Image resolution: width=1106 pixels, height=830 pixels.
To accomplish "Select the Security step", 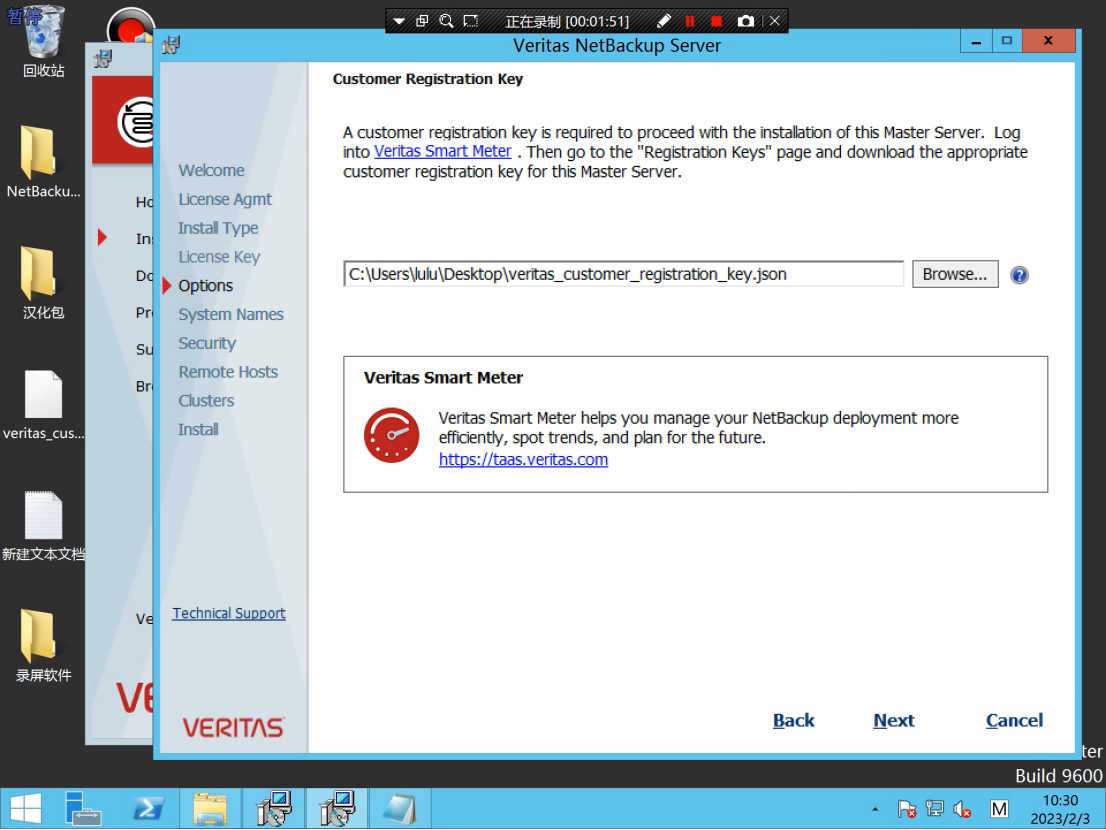I will click(207, 343).
